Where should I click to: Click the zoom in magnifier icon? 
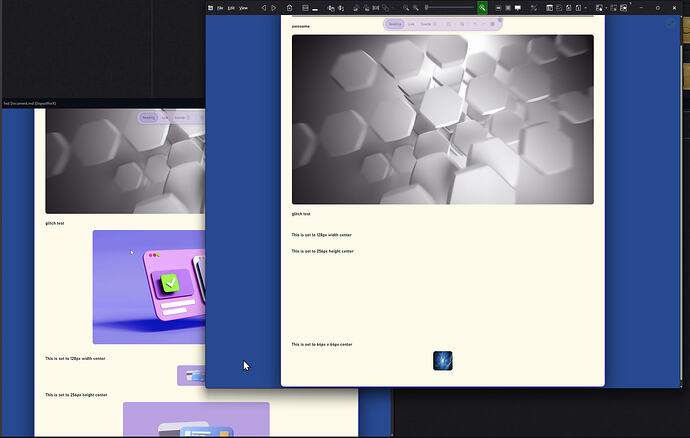click(x=416, y=8)
